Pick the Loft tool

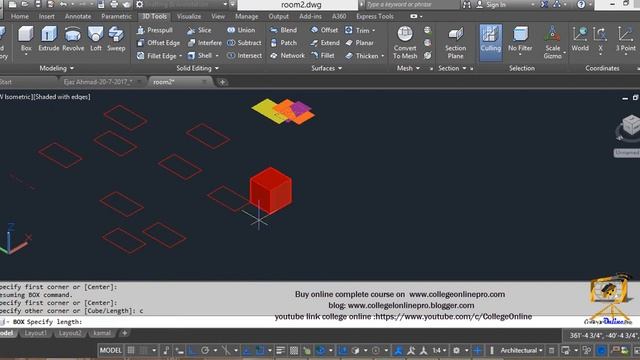(x=96, y=38)
